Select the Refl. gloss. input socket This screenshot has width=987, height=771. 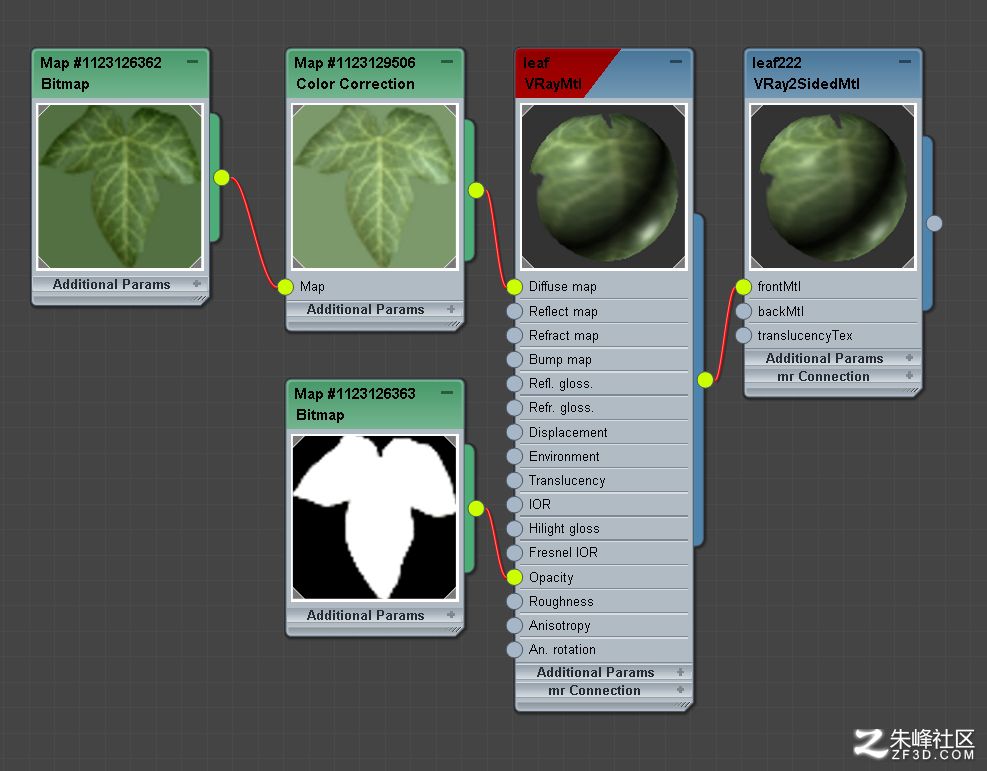point(514,384)
